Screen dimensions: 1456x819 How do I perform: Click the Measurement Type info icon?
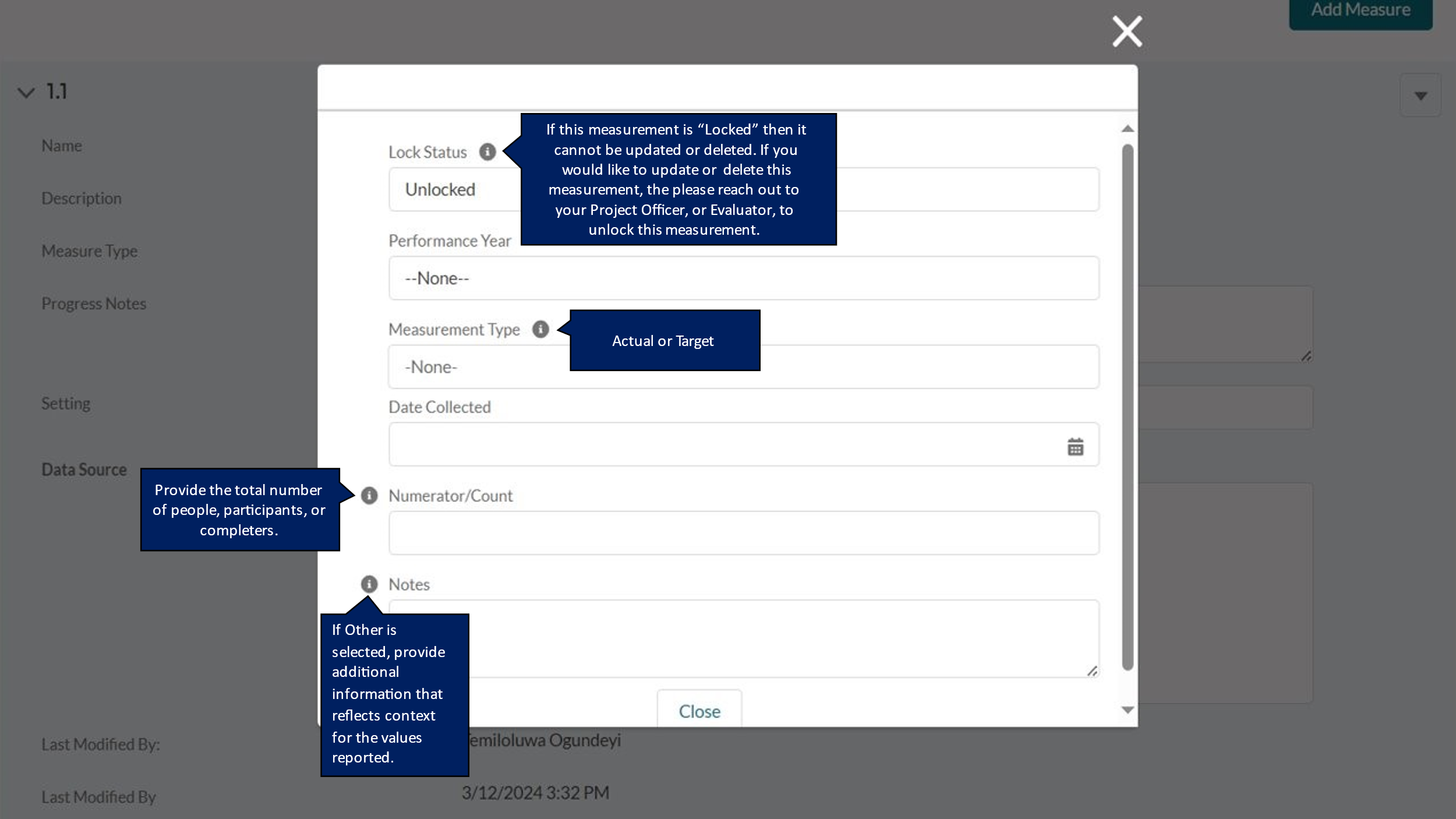[x=540, y=329]
